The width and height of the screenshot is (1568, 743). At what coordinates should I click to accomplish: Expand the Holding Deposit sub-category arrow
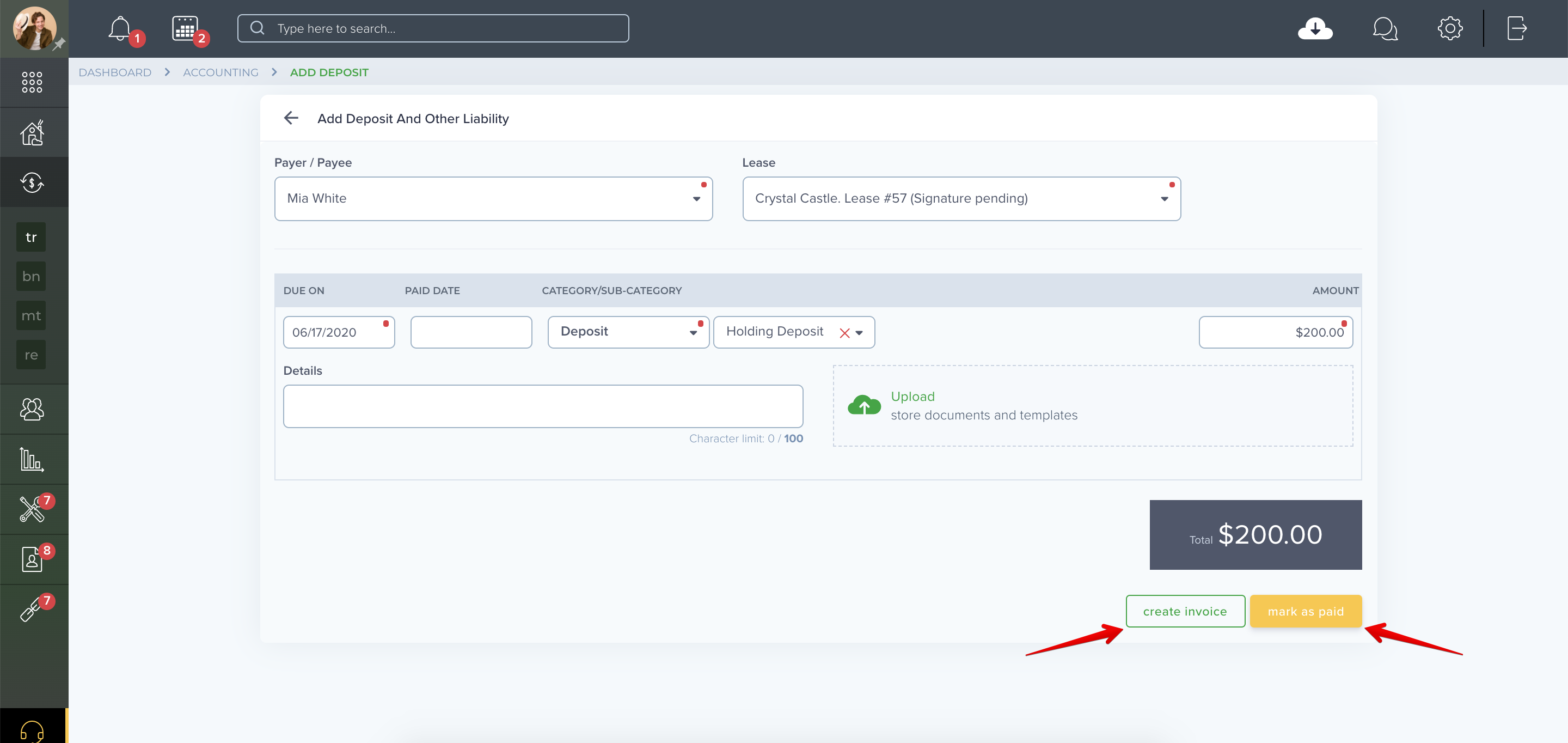pos(859,333)
